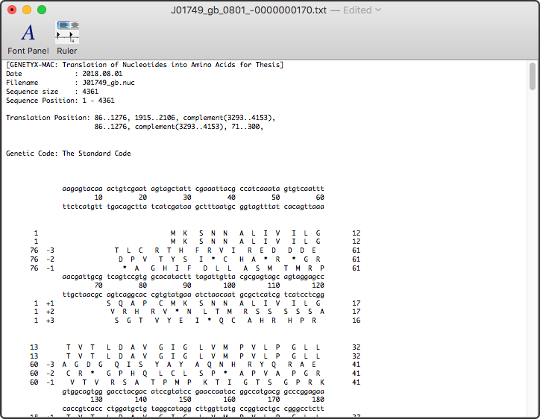
Task: Close the text document window
Action: [x=12, y=10]
